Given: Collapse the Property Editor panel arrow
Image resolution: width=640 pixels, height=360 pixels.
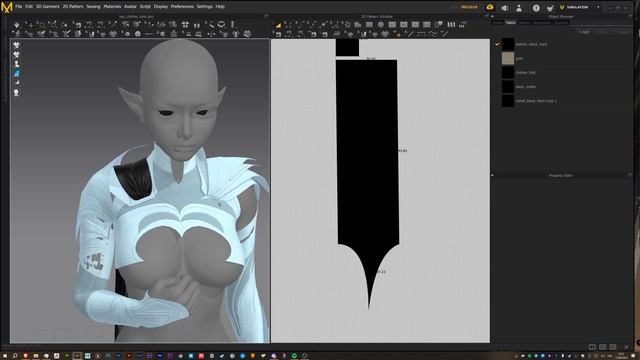Looking at the screenshot, I should [492, 175].
